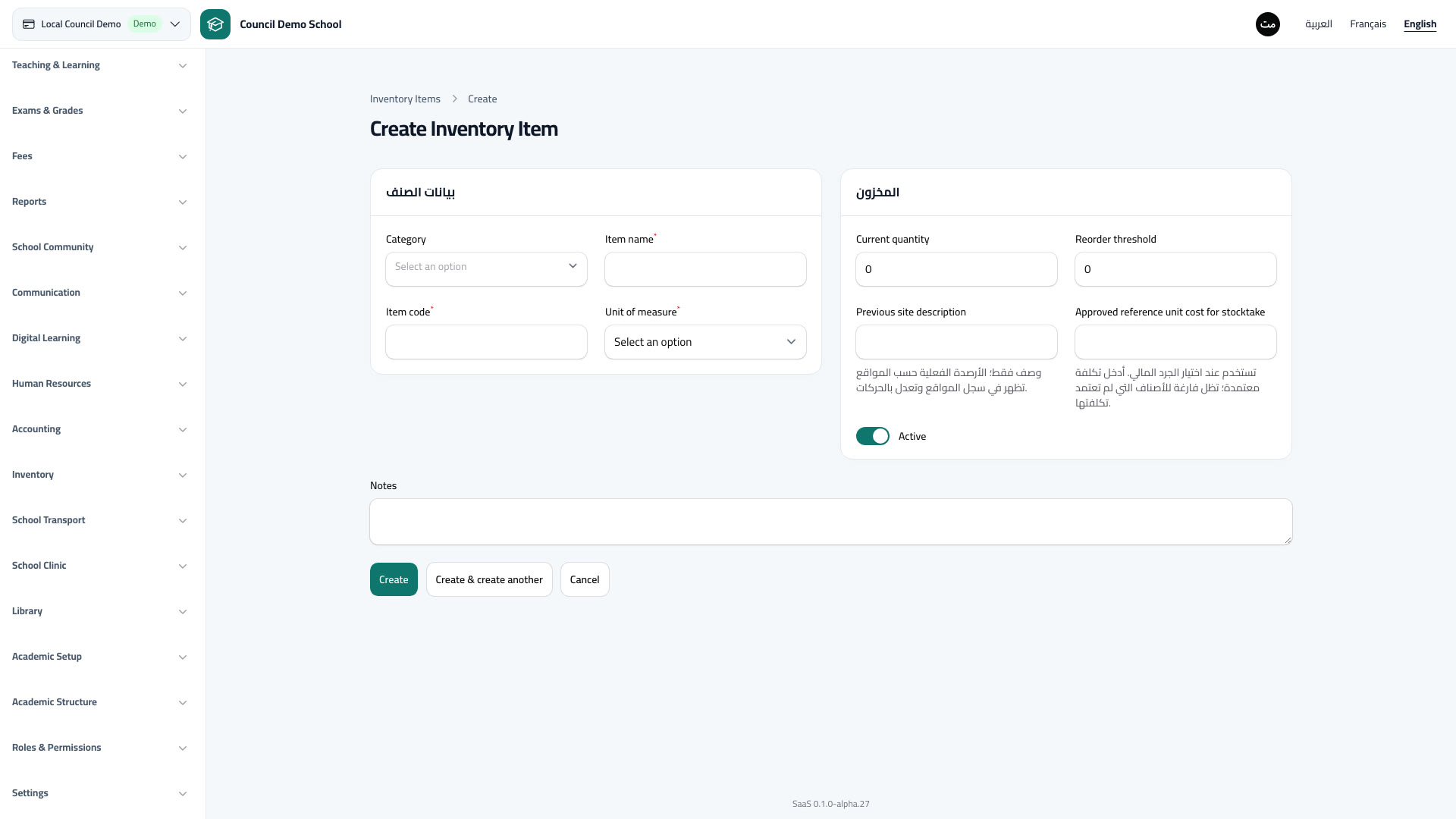Image resolution: width=1456 pixels, height=819 pixels.
Task: Click the breadcrumb separator arrow icon
Action: (x=454, y=99)
